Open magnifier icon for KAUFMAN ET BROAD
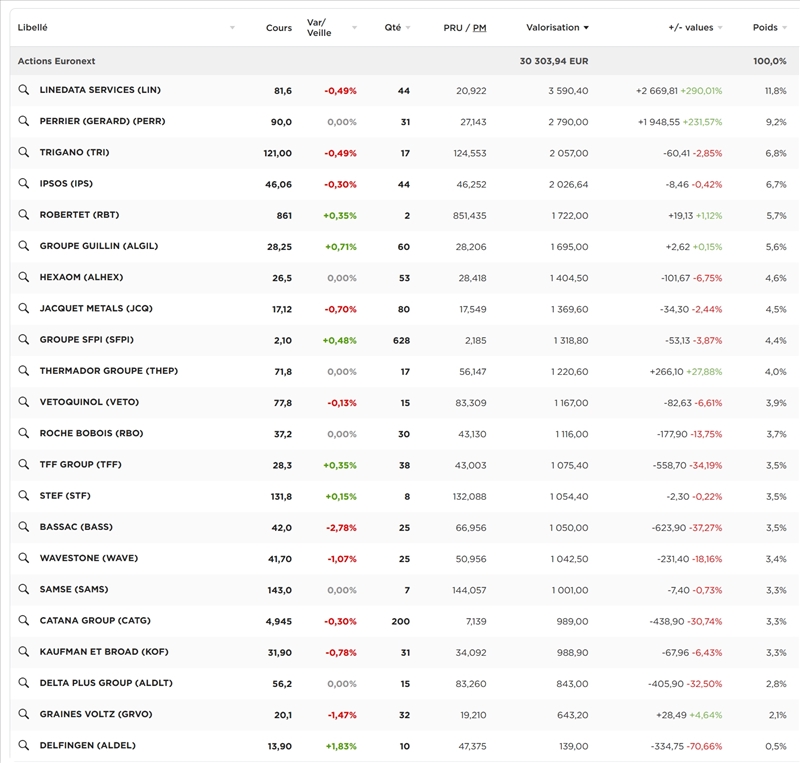 pyautogui.click(x=23, y=651)
